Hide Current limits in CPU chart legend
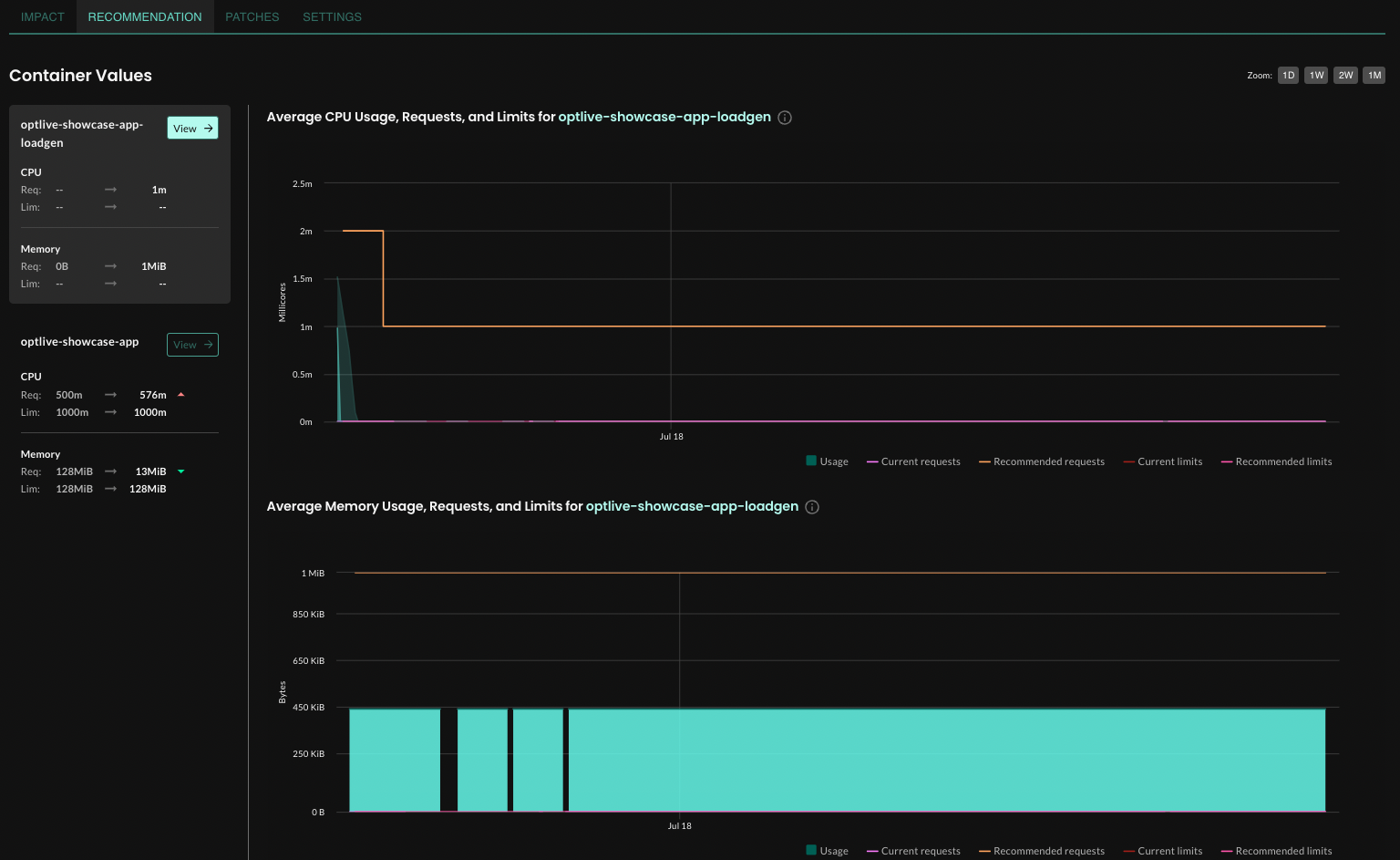The height and width of the screenshot is (860, 1400). coord(1169,461)
